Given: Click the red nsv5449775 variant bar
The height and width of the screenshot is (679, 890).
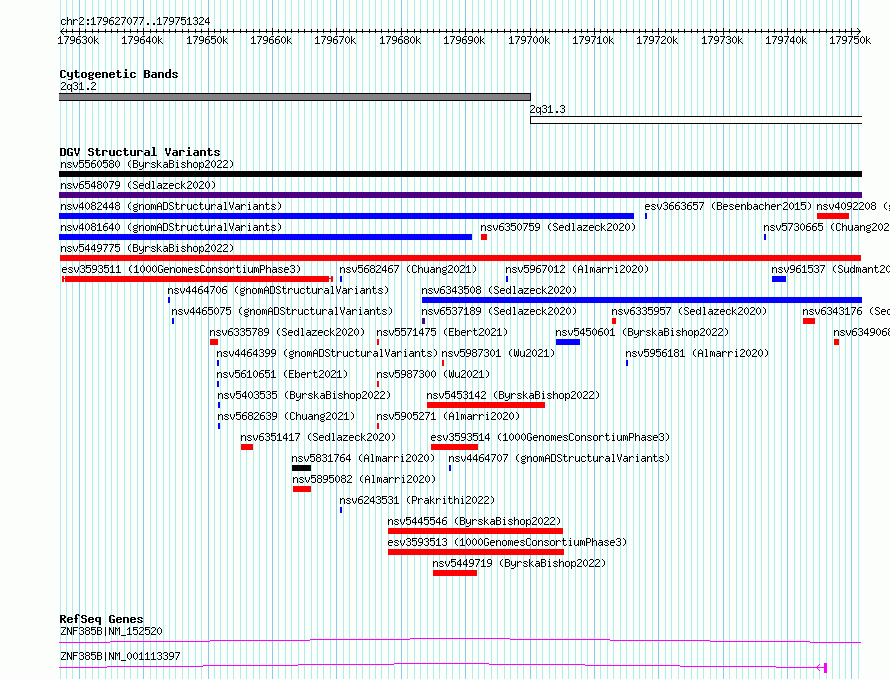Looking at the screenshot, I should 460,258.
